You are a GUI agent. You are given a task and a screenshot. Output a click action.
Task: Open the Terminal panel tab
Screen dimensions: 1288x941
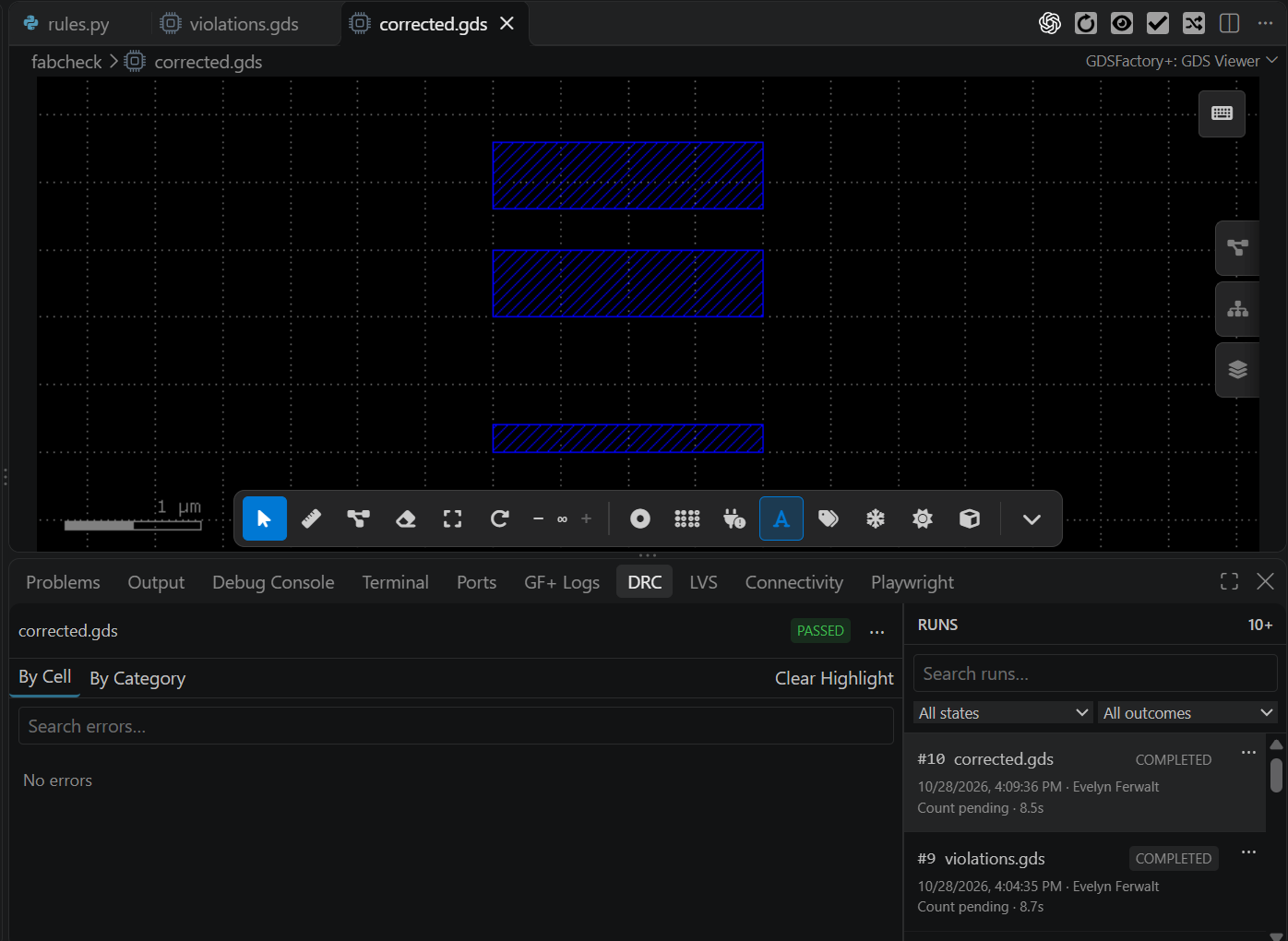pyautogui.click(x=396, y=582)
